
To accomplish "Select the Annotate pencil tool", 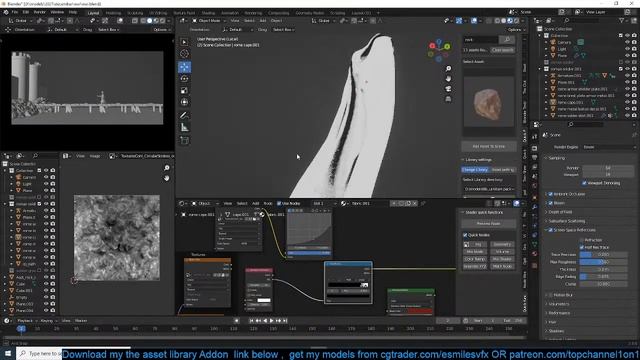I will tap(184, 116).
